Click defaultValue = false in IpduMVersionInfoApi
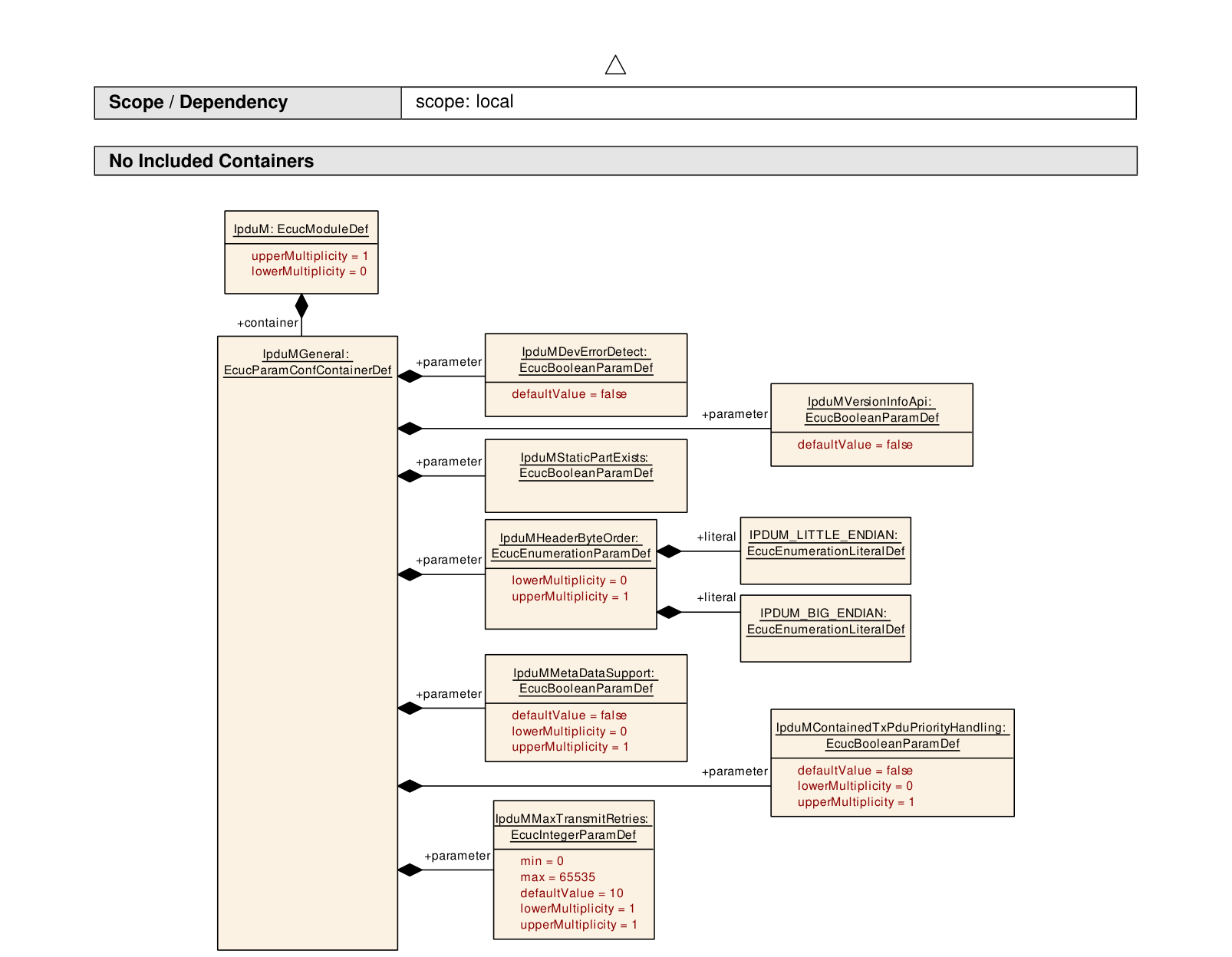The image size is (1232, 957). tap(855, 445)
